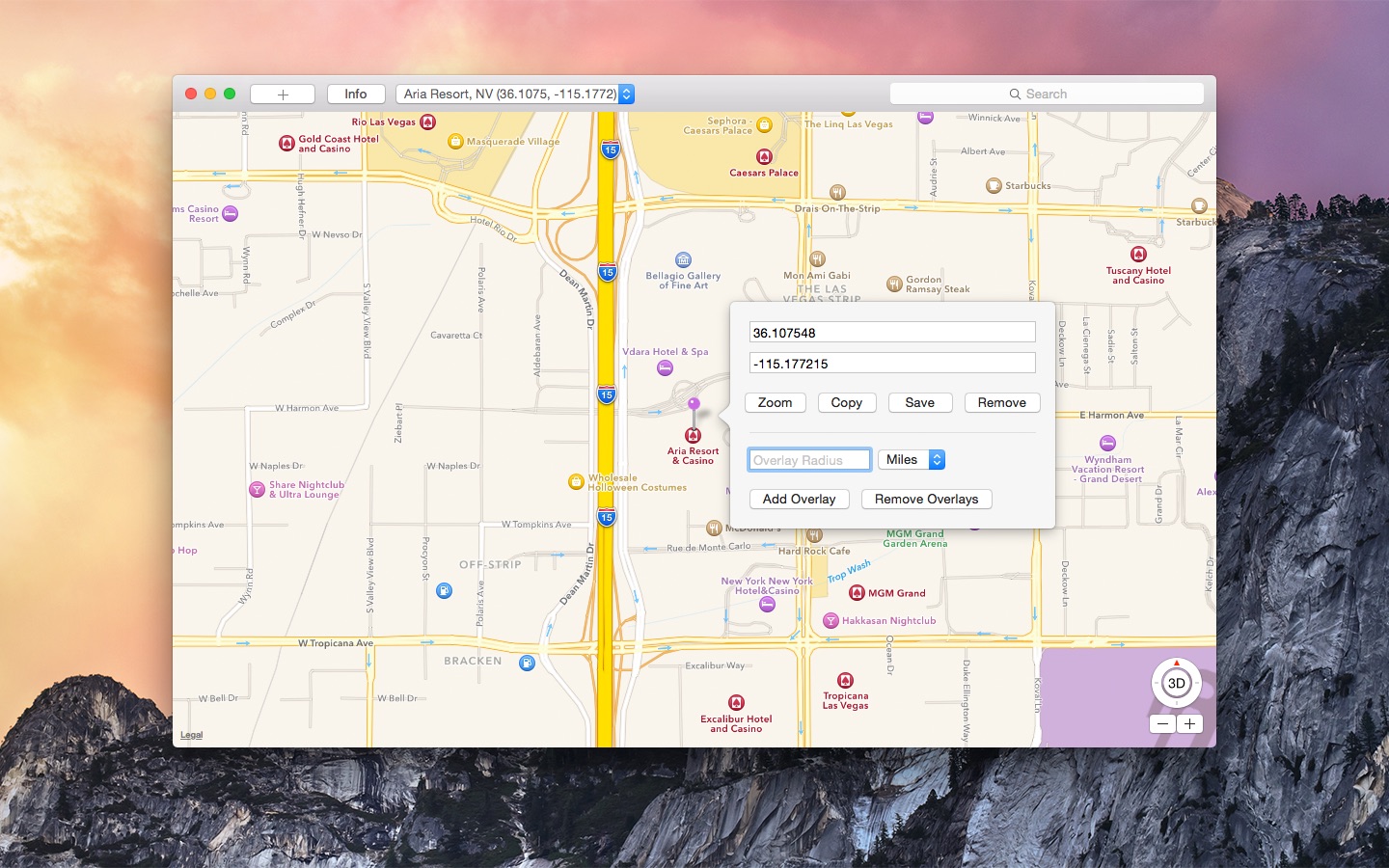The width and height of the screenshot is (1389, 868).
Task: Open the Info toolbar button
Action: click(356, 94)
